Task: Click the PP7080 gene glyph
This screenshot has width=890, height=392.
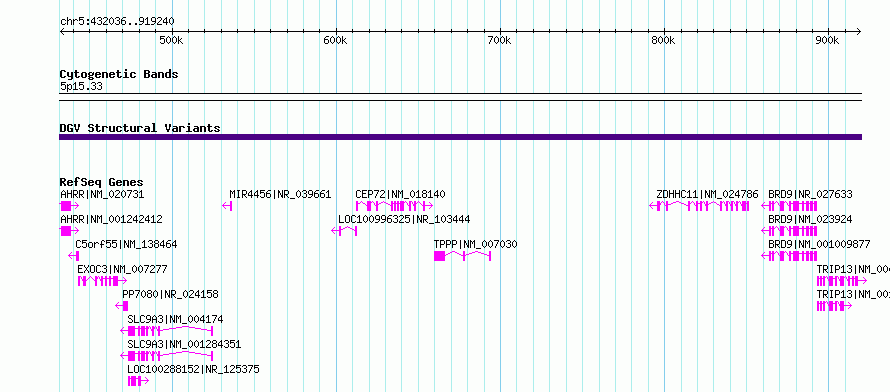Action: coord(121,306)
